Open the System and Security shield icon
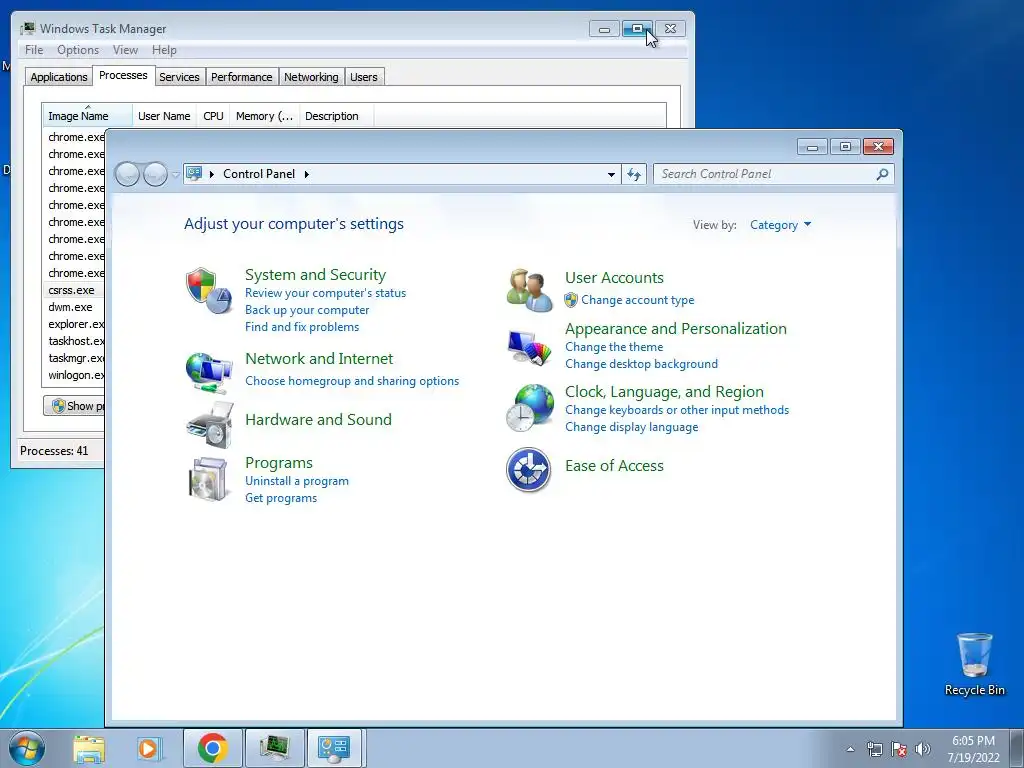Image resolution: width=1024 pixels, height=768 pixels. coord(209,291)
